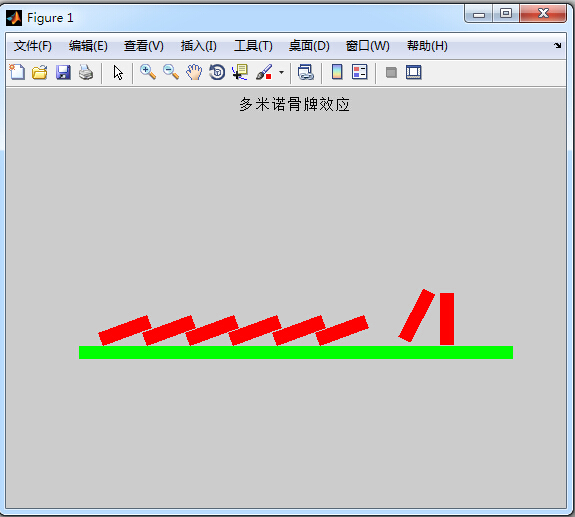
Task: Click the MATLAB logo in the title bar
Action: 14,18
